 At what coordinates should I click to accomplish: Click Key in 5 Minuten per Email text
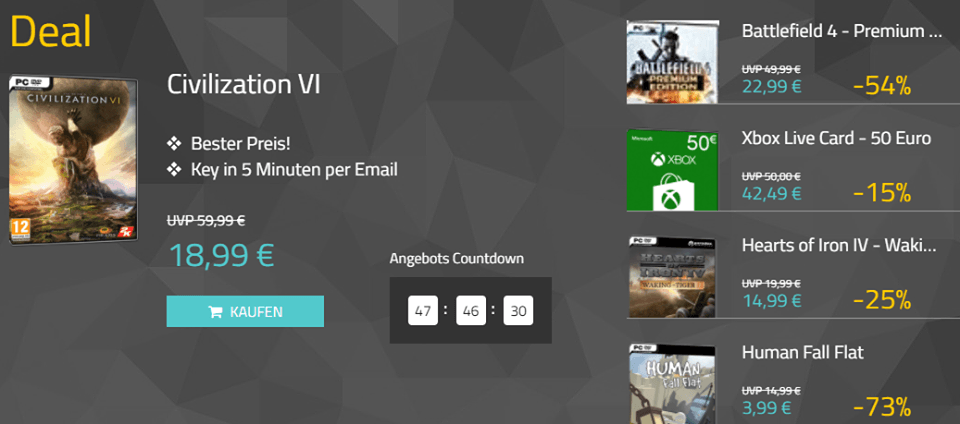(294, 169)
